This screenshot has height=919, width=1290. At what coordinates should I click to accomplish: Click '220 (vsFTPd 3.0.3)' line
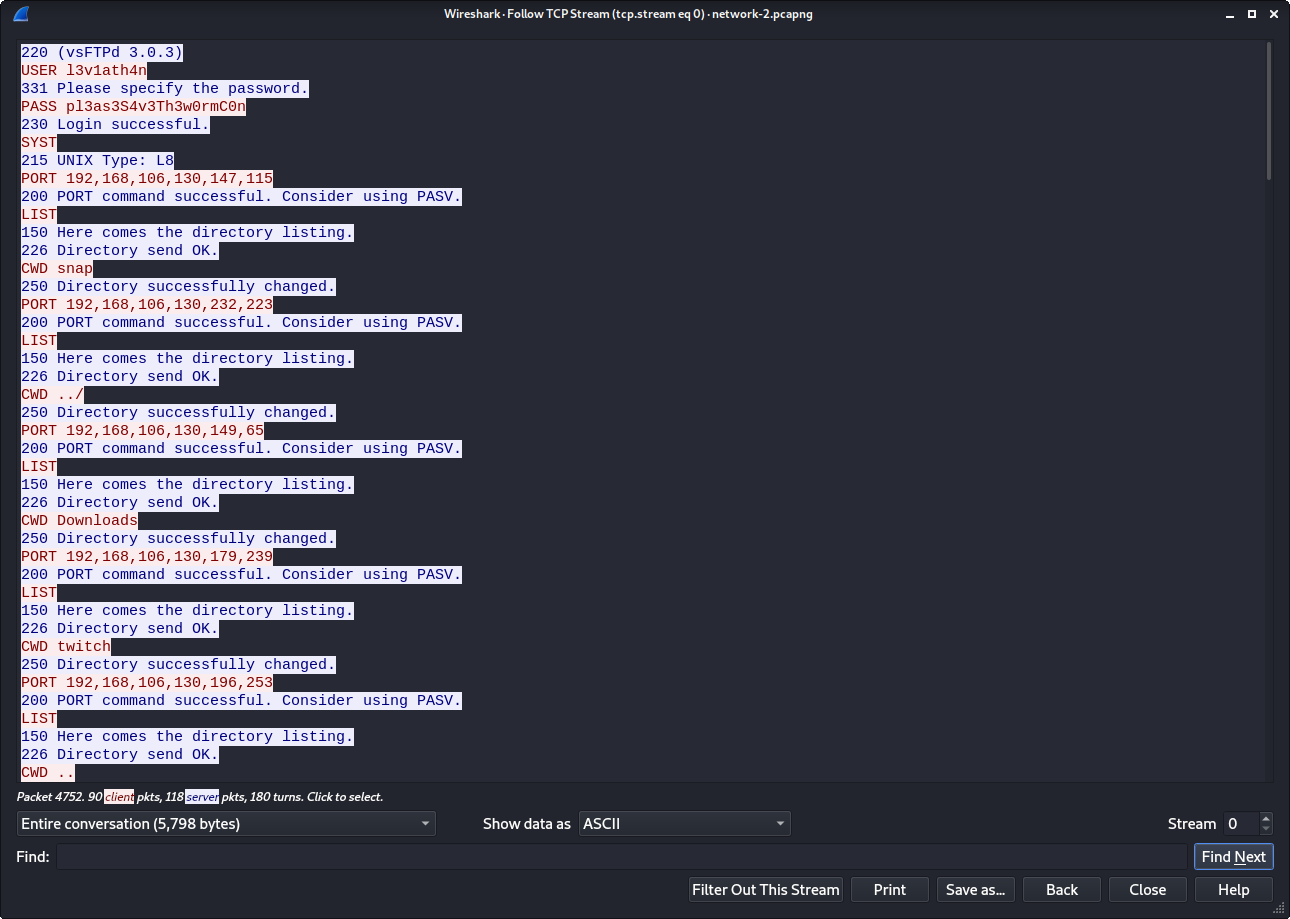tap(102, 53)
